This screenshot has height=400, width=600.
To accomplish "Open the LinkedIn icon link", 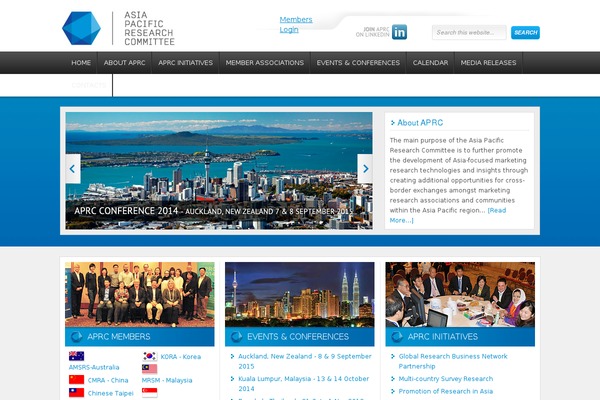I will pyautogui.click(x=399, y=32).
